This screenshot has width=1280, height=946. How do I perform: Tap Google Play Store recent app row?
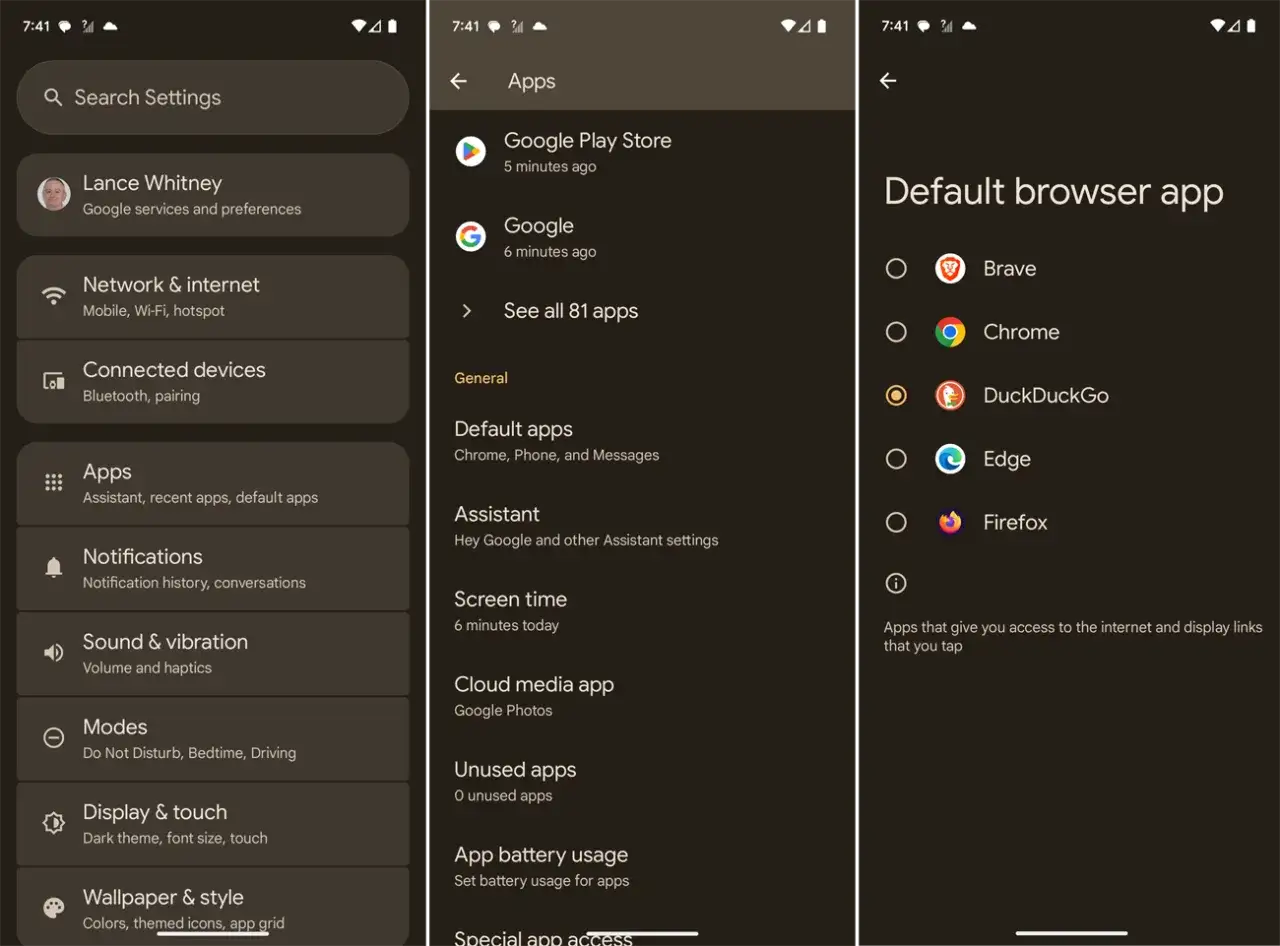point(642,151)
